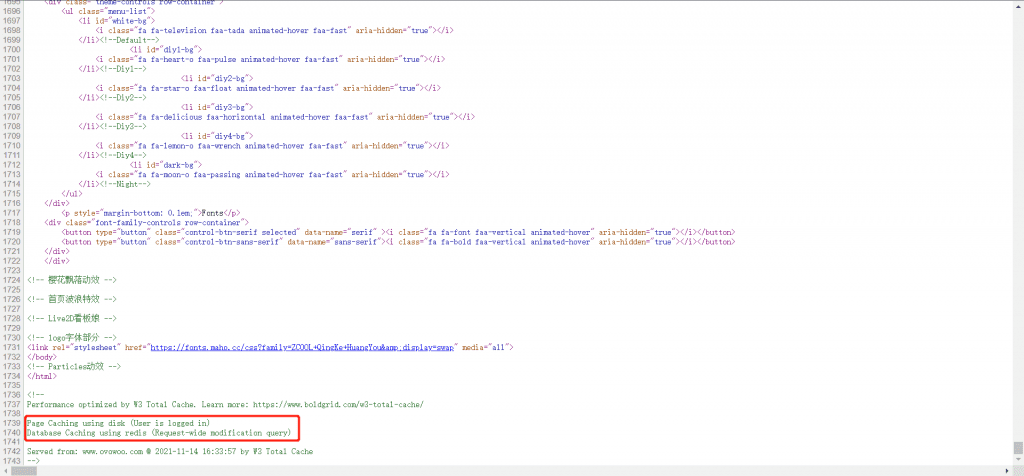Click the vertical scrollbar thumb
The height and width of the screenshot is (476, 1024).
[1018, 448]
